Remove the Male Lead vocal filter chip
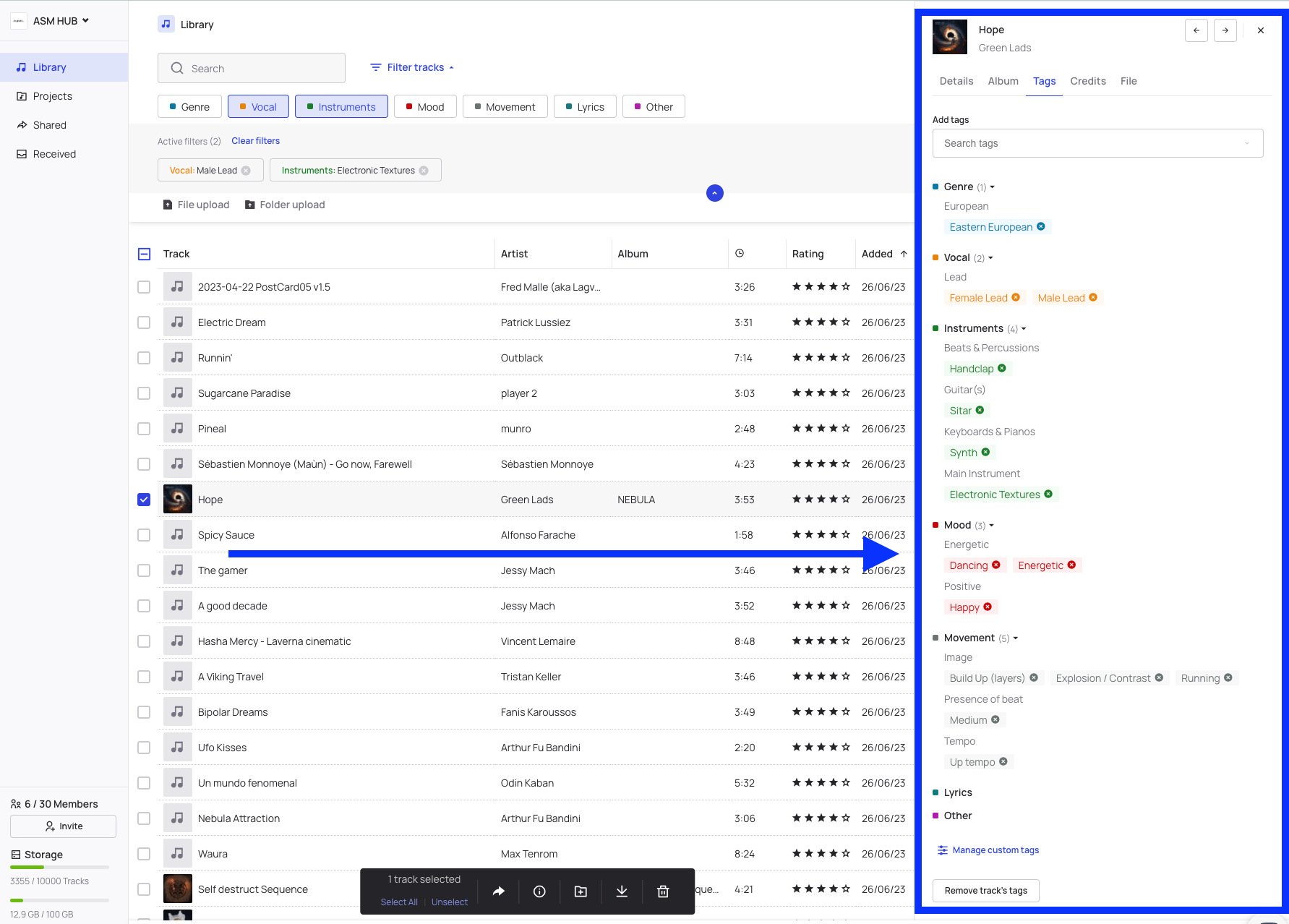The image size is (1289, 924). click(x=246, y=171)
